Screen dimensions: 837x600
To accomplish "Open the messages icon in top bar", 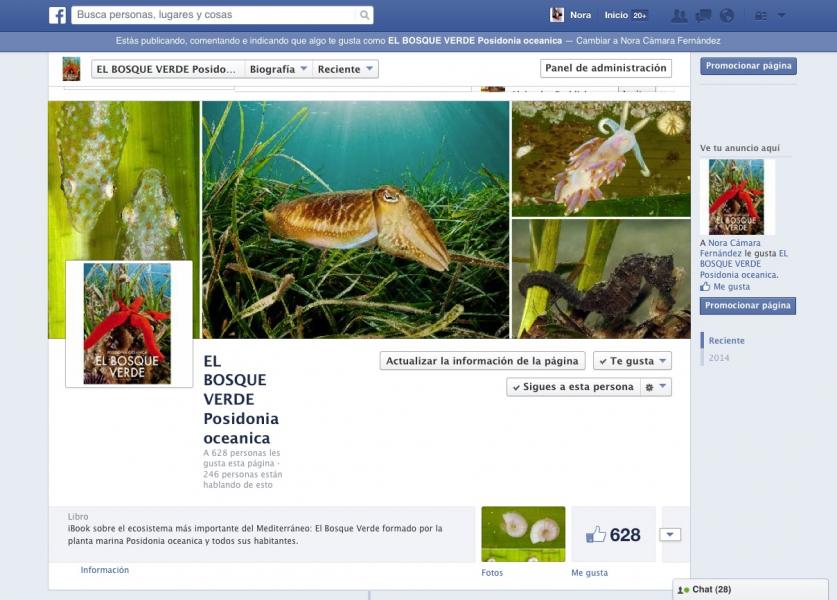I will pyautogui.click(x=704, y=15).
